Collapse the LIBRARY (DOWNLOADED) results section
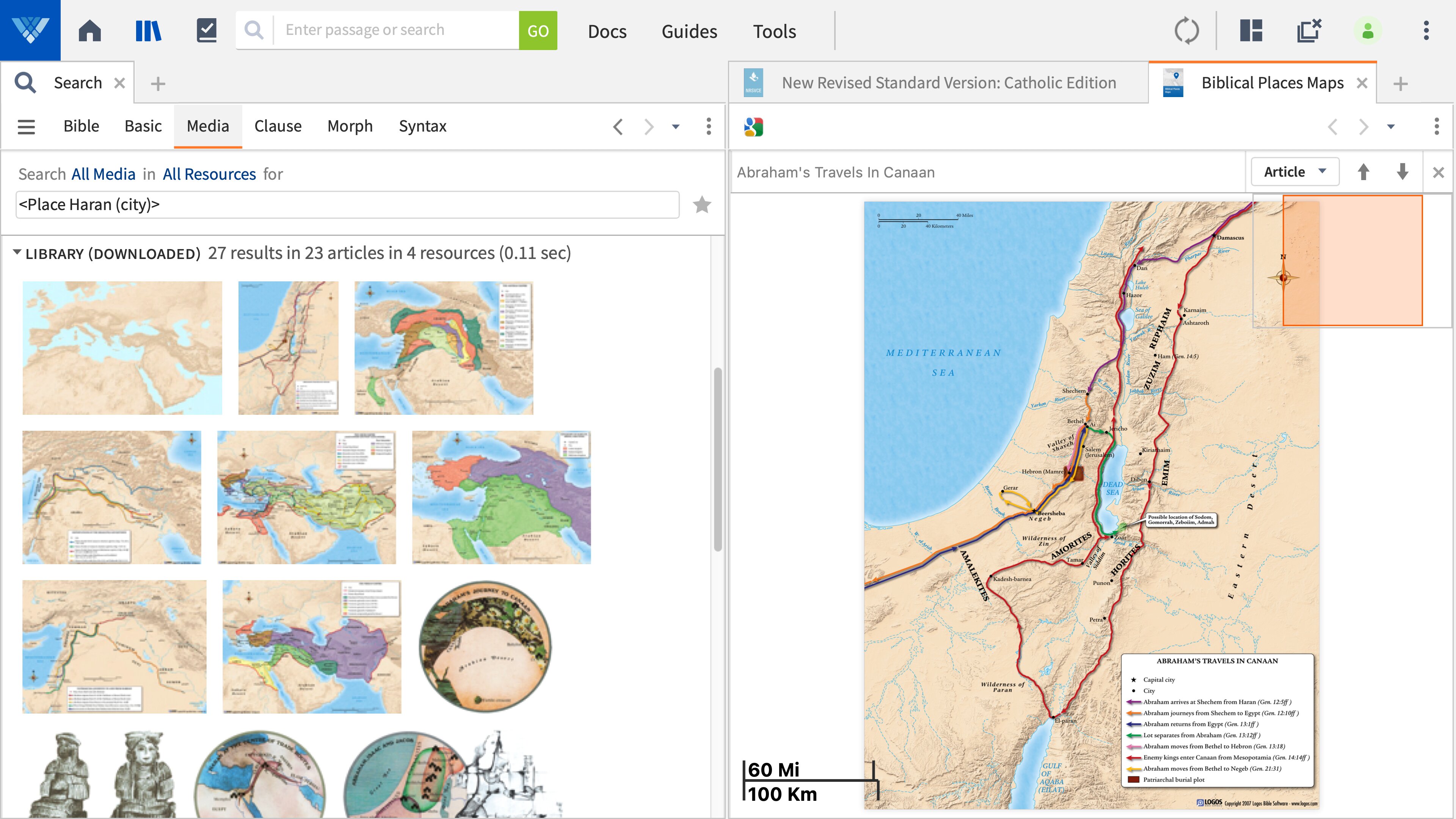Screen dimensions: 1456x819 [x=16, y=253]
